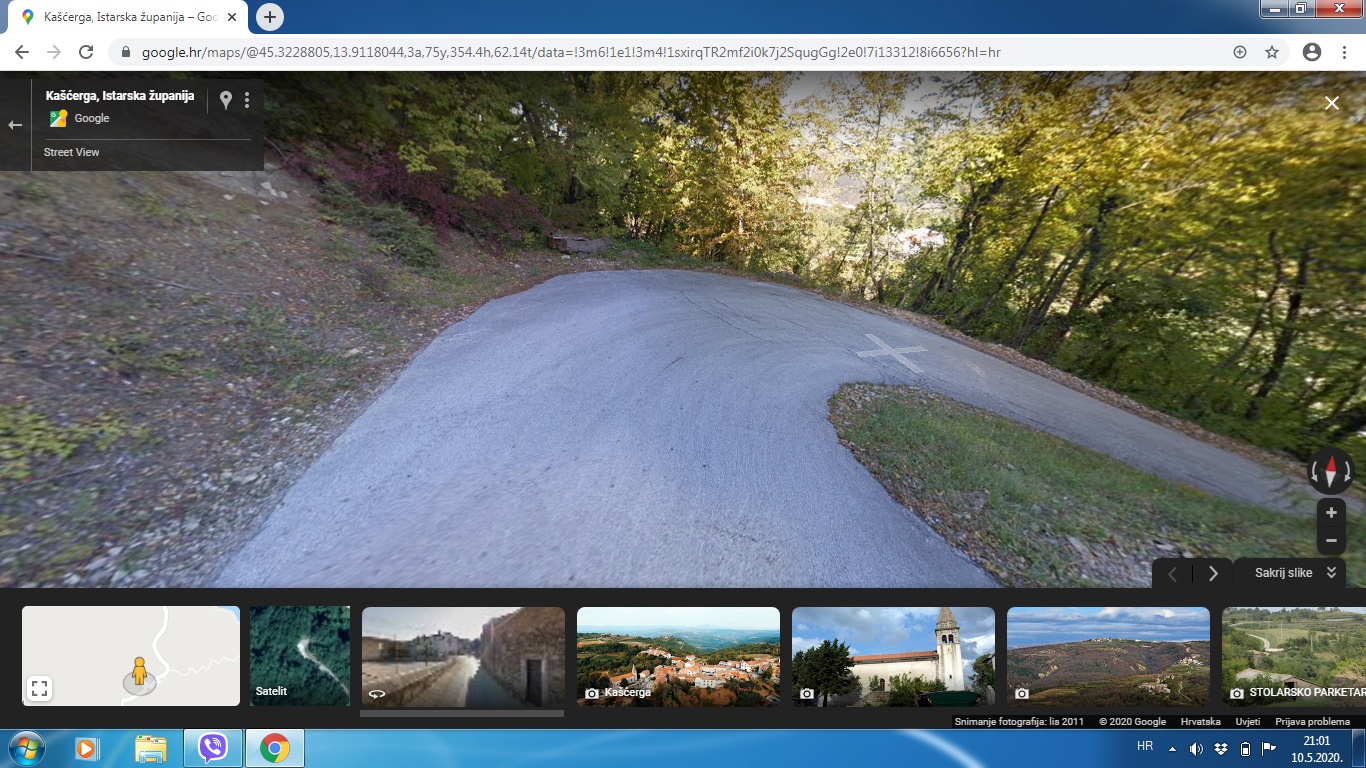Image resolution: width=1366 pixels, height=768 pixels.
Task: Open Chrome profile avatar icon
Action: [1312, 52]
